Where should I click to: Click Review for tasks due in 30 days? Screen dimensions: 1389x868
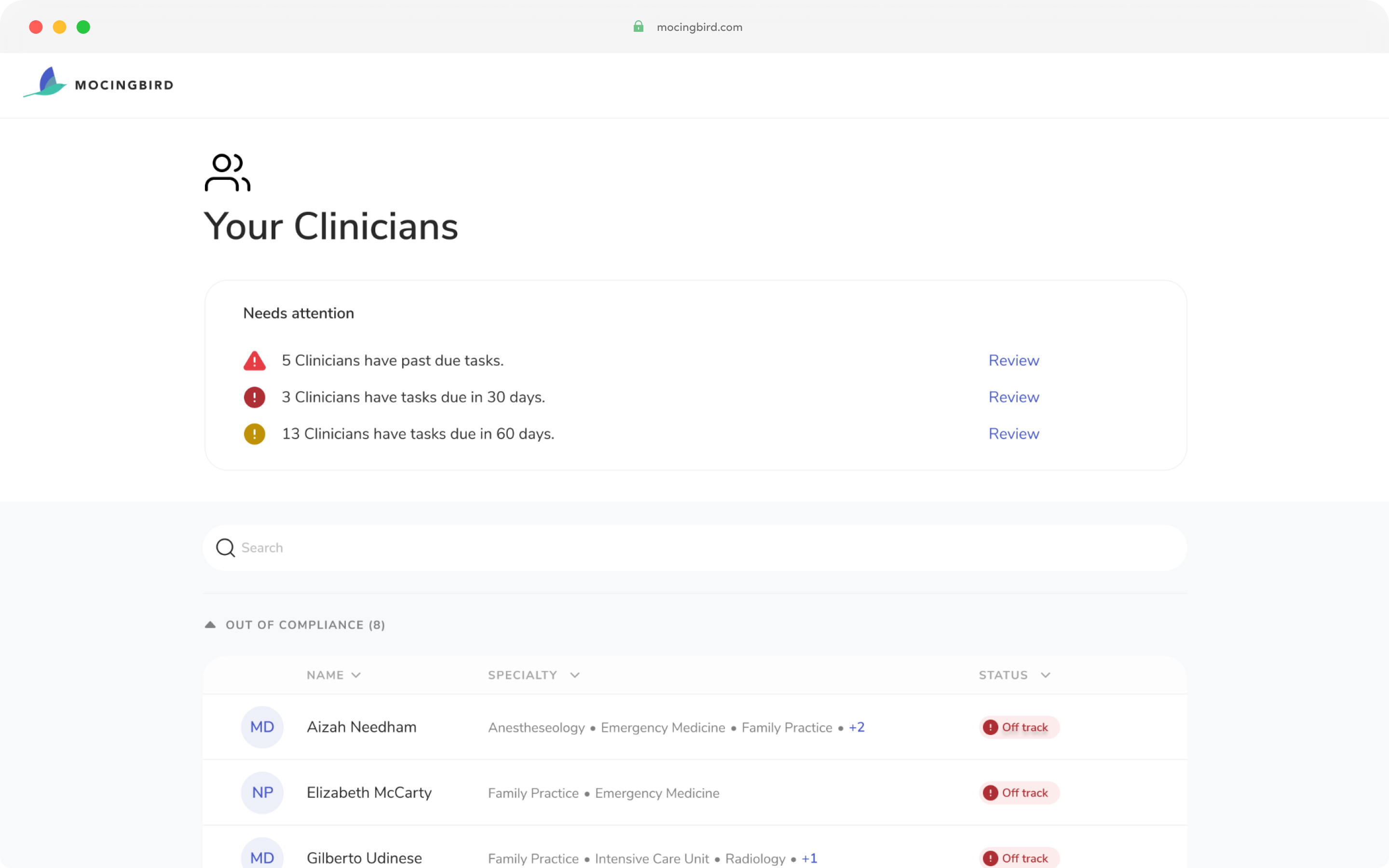(x=1013, y=397)
